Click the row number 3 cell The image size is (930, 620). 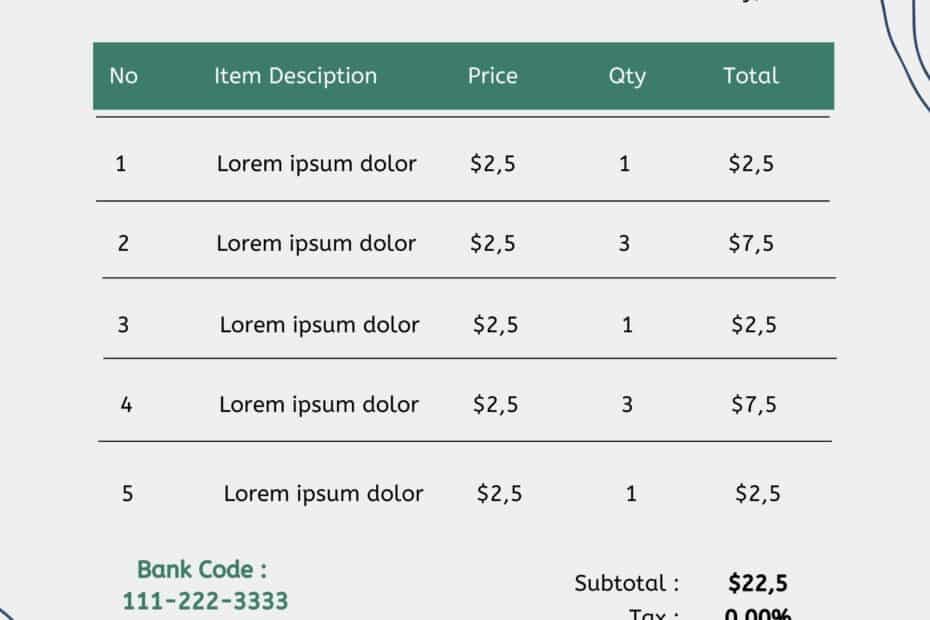coord(123,324)
